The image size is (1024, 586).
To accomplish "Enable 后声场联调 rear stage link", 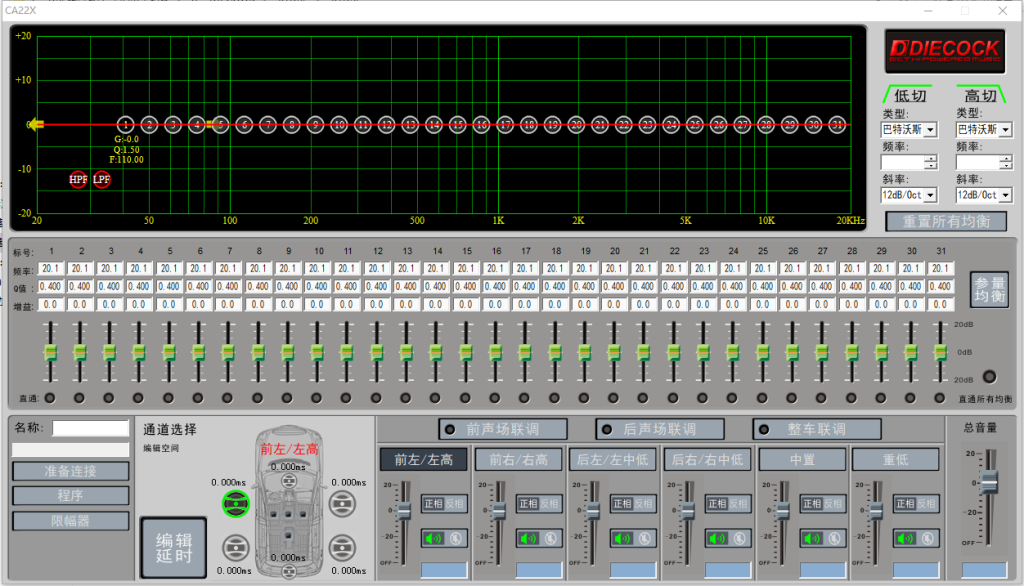I will 660,429.
